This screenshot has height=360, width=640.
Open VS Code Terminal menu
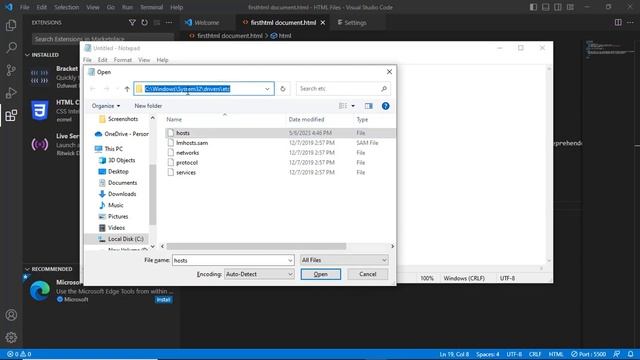pos(151,7)
